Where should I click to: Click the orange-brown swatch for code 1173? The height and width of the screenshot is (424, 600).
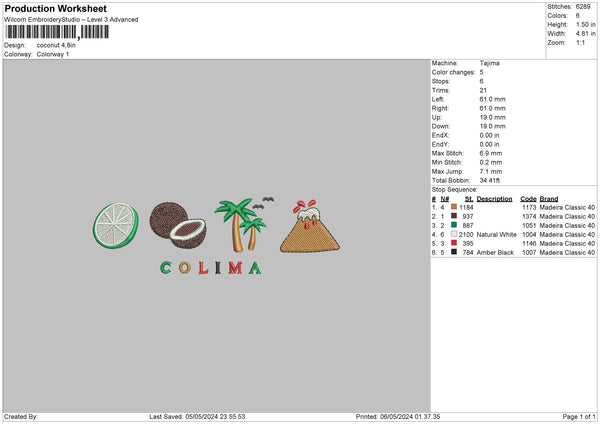[x=454, y=207]
